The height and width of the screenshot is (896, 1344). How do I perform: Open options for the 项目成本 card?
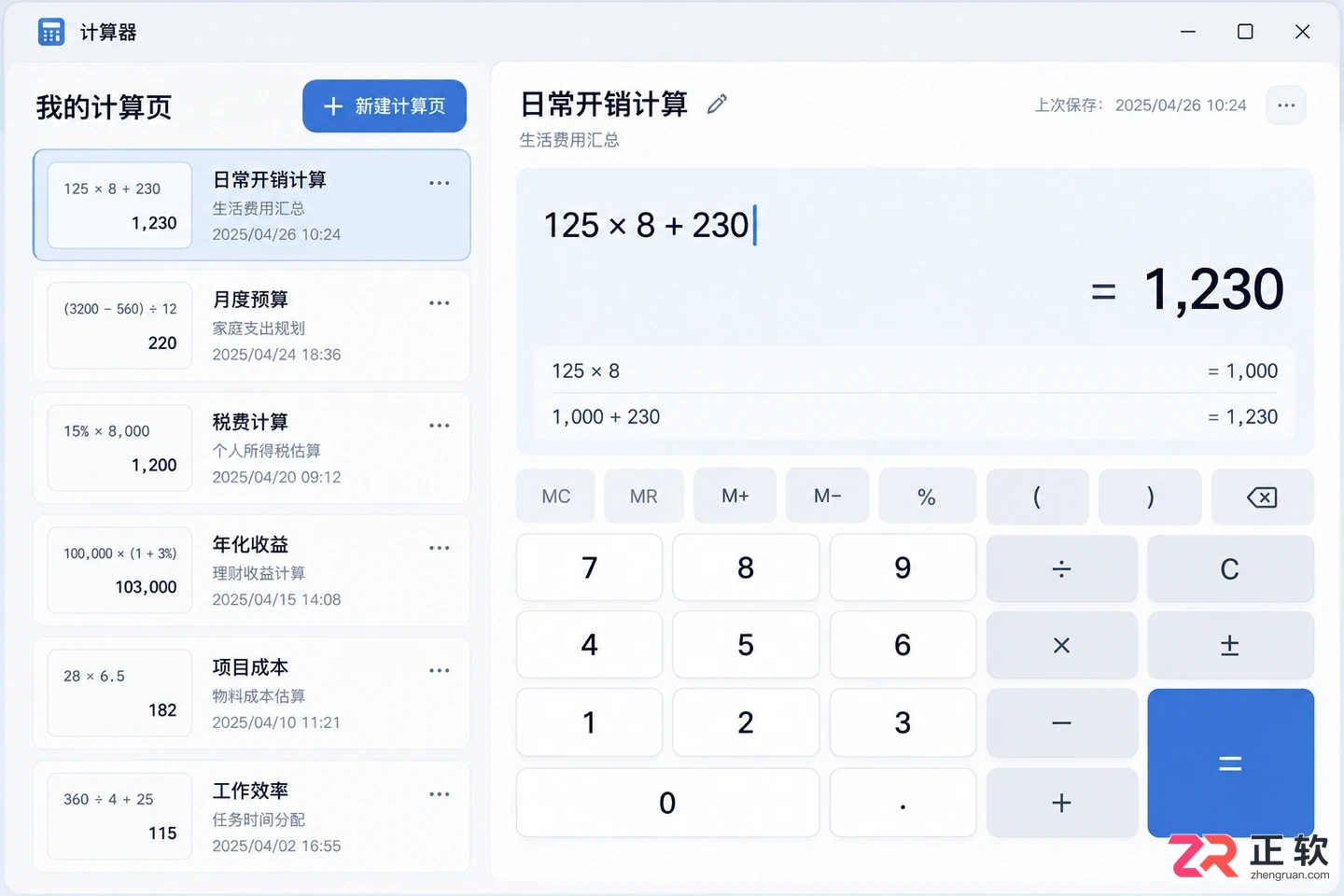coord(440,671)
